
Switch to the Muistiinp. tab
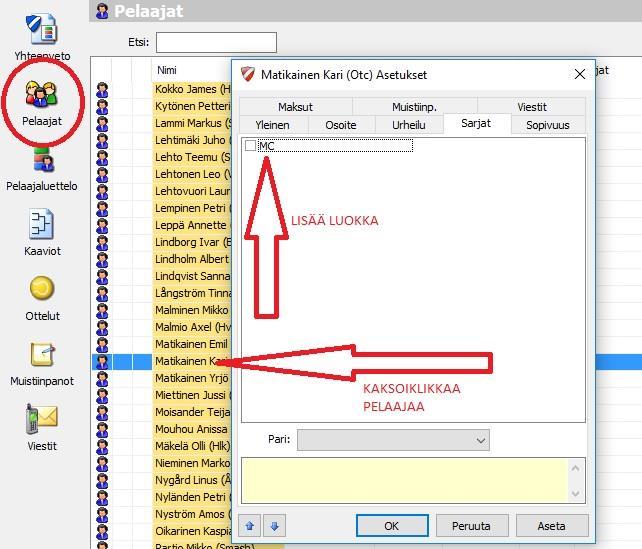pyautogui.click(x=414, y=107)
